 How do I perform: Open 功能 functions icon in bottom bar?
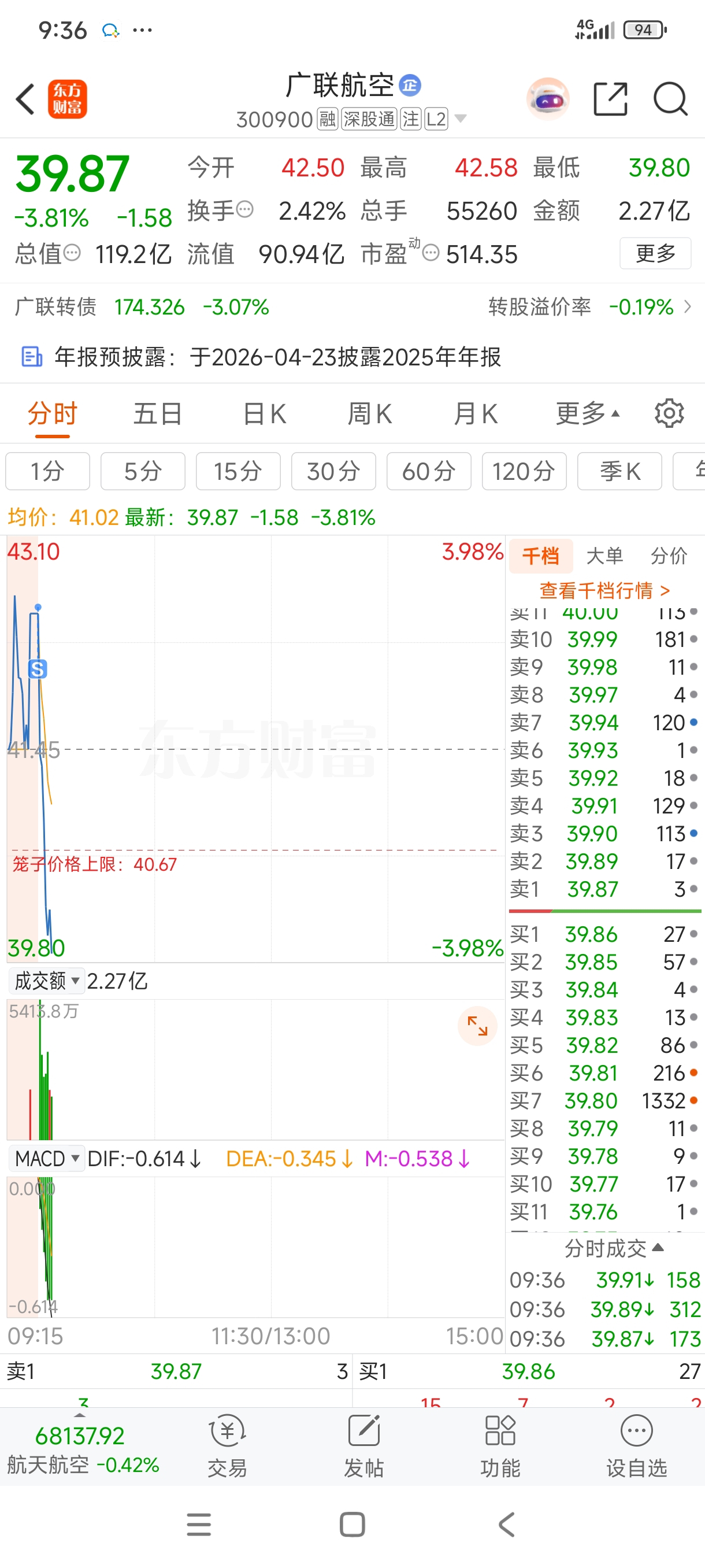[x=500, y=1446]
